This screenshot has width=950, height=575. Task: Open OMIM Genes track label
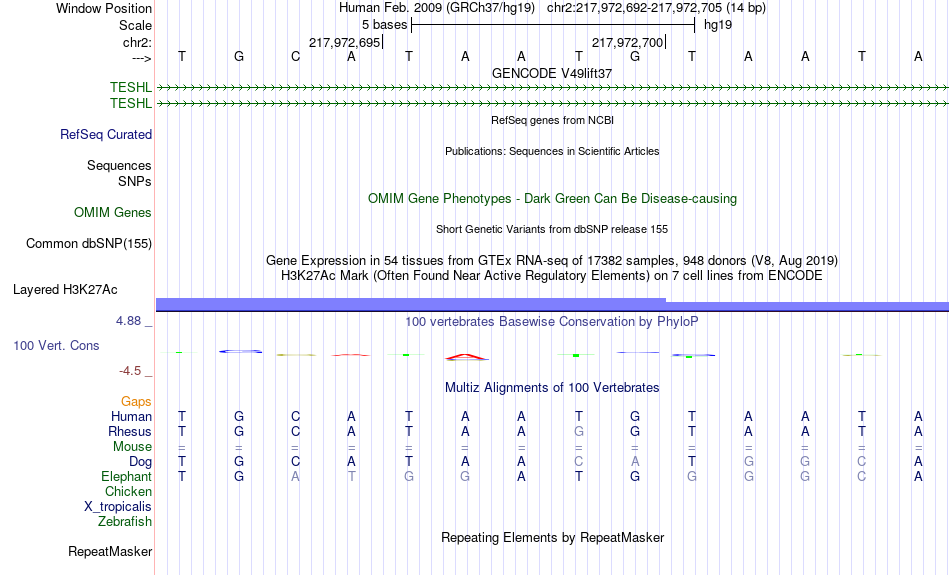112,213
